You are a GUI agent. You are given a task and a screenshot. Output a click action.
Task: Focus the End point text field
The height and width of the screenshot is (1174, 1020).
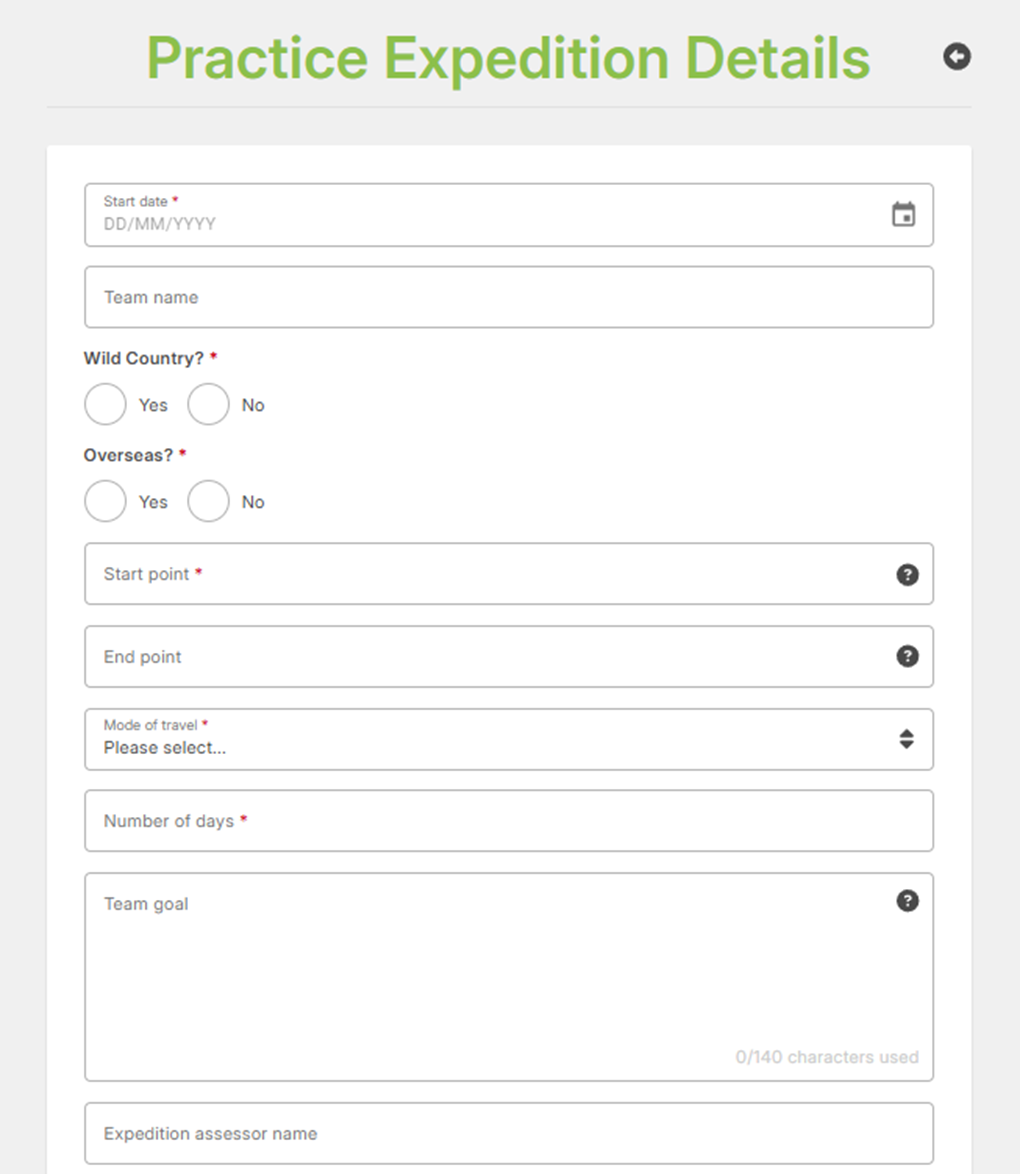point(490,657)
